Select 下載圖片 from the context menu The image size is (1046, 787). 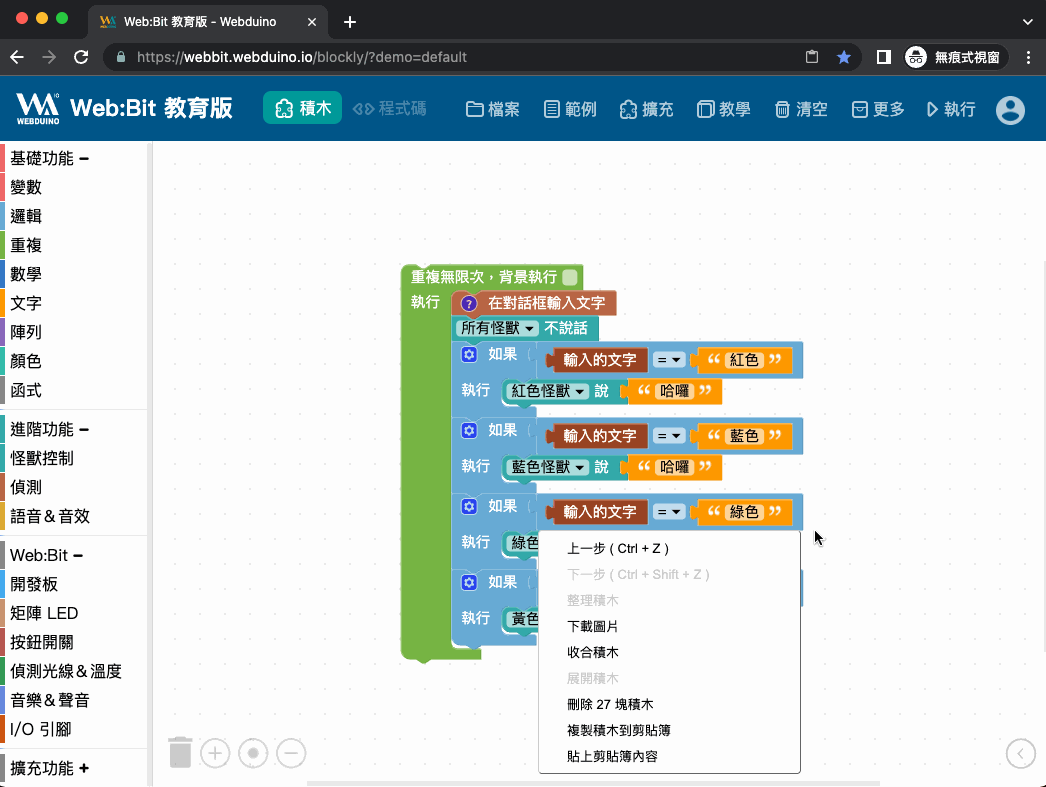click(x=592, y=626)
